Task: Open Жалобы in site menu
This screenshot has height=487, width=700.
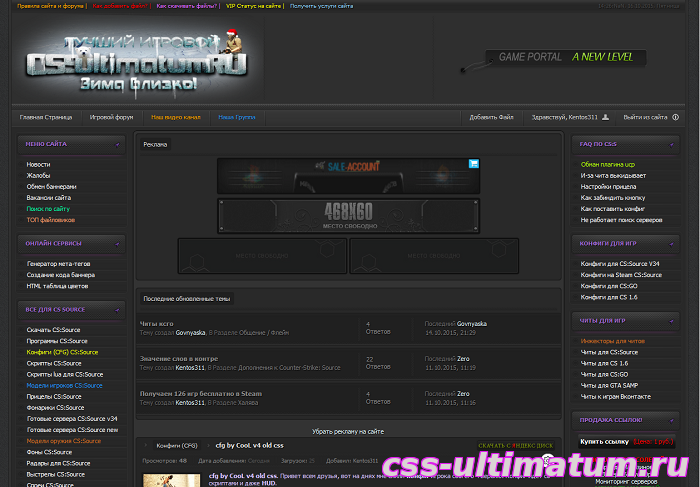Action: tap(38, 176)
